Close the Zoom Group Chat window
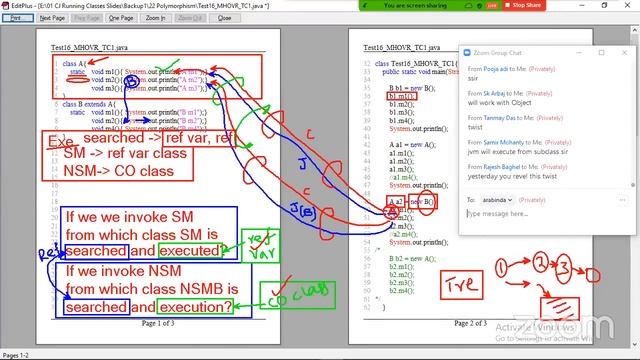640x360 pixels. 624,53
